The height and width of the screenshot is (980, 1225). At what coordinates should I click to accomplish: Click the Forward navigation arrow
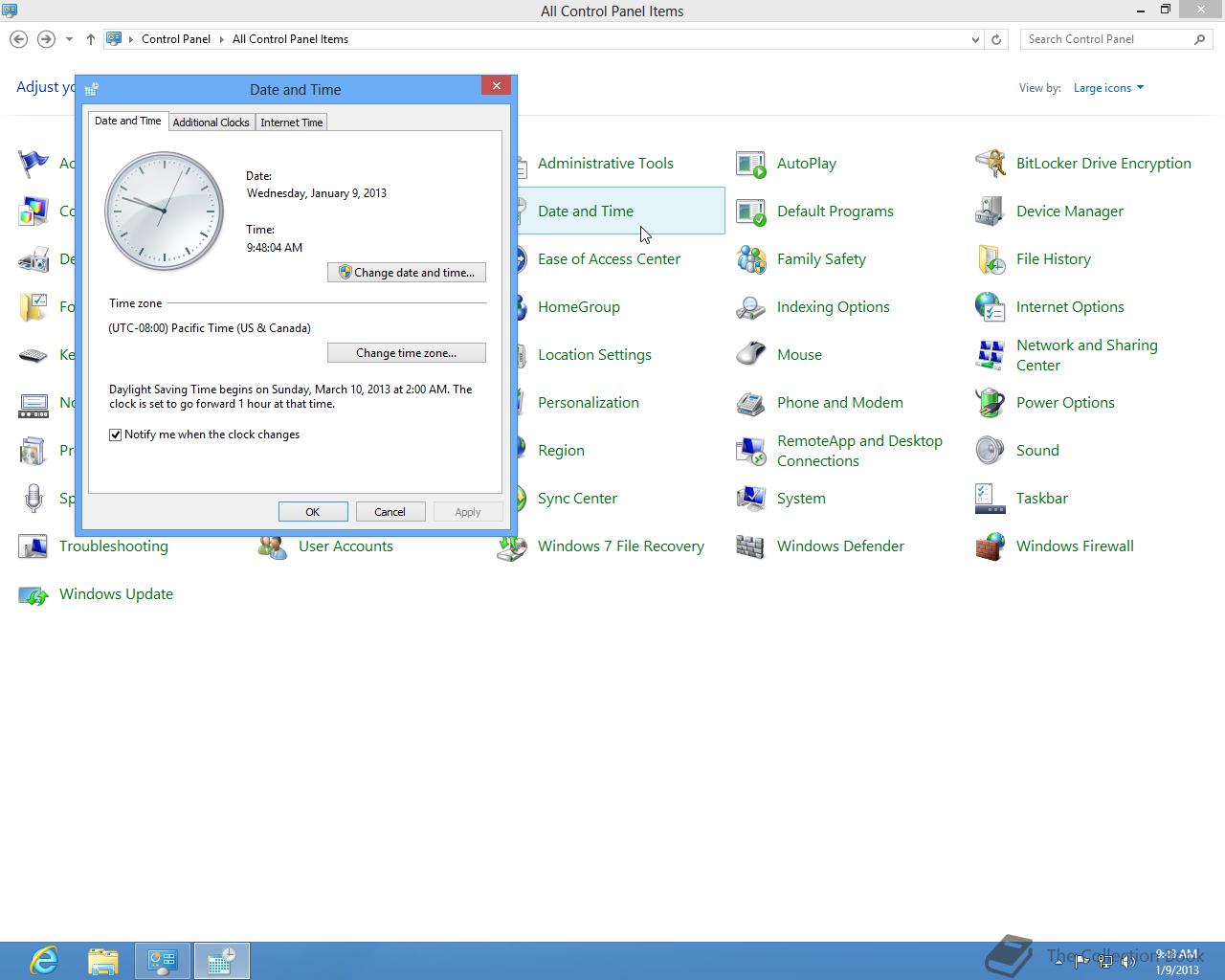[45, 39]
